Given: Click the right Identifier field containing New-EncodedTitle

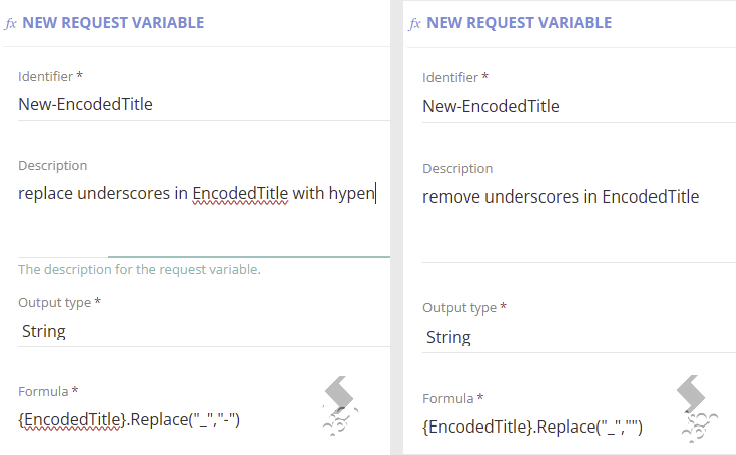Looking at the screenshot, I should click(x=579, y=106).
